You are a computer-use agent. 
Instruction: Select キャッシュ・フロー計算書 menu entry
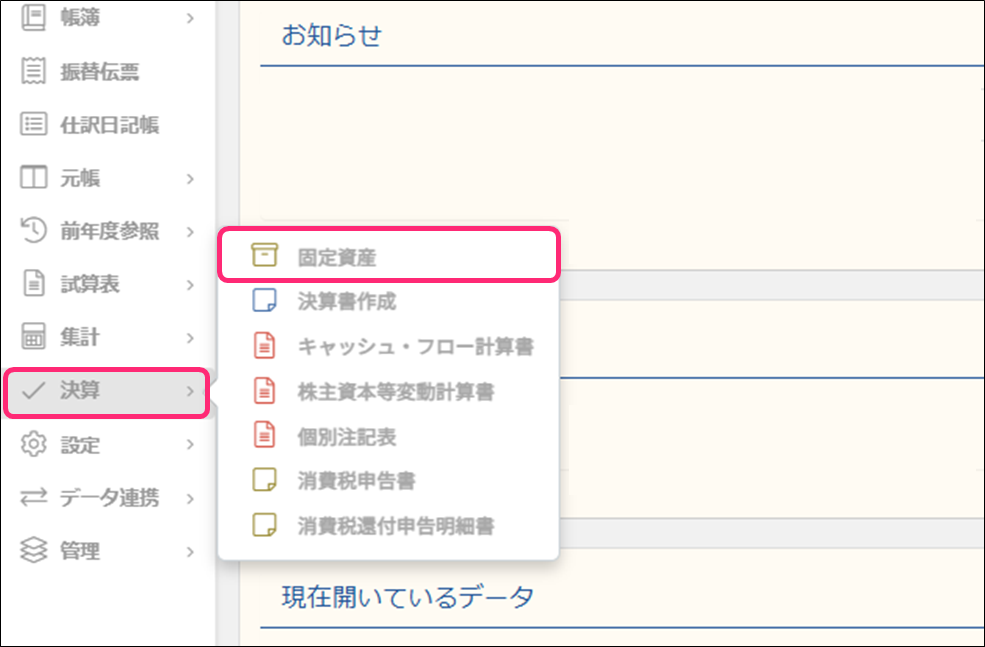pos(415,347)
